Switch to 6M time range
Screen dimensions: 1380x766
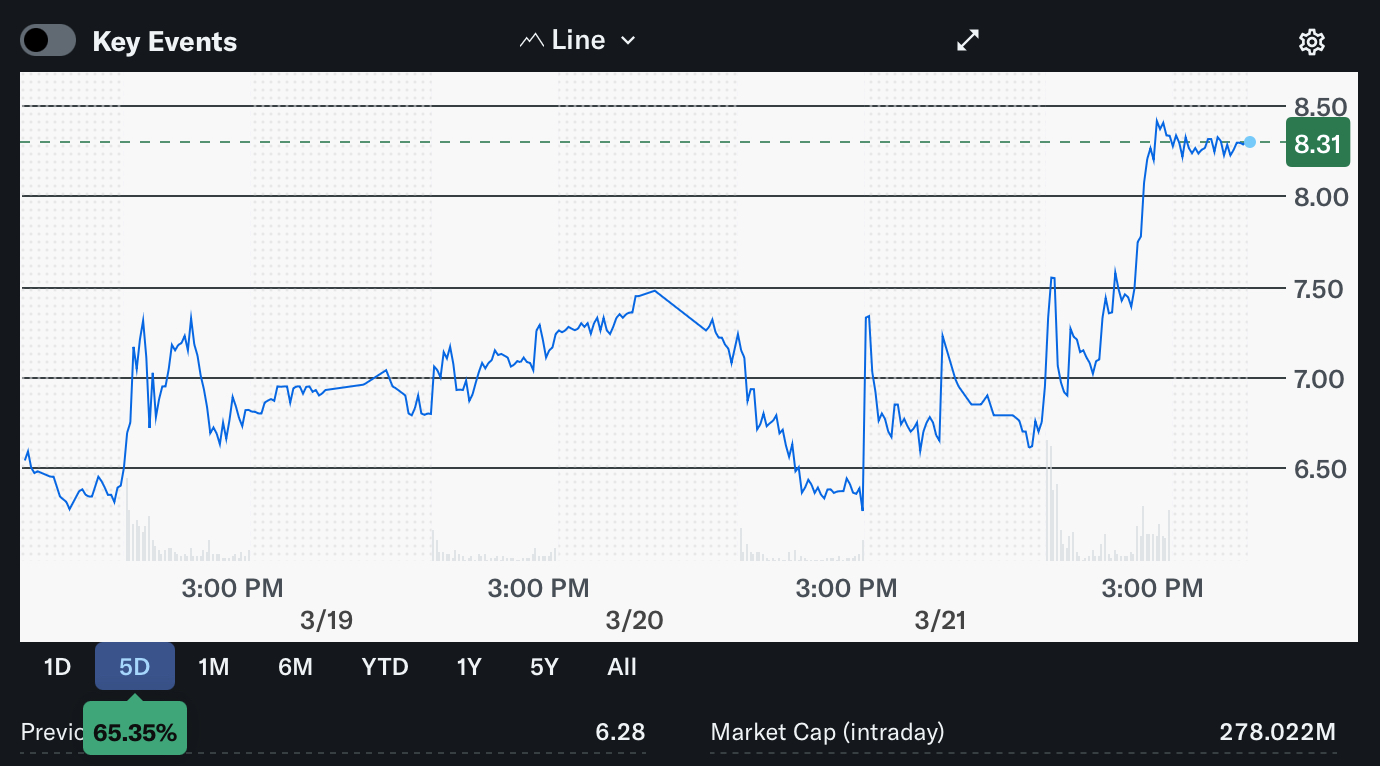click(295, 667)
